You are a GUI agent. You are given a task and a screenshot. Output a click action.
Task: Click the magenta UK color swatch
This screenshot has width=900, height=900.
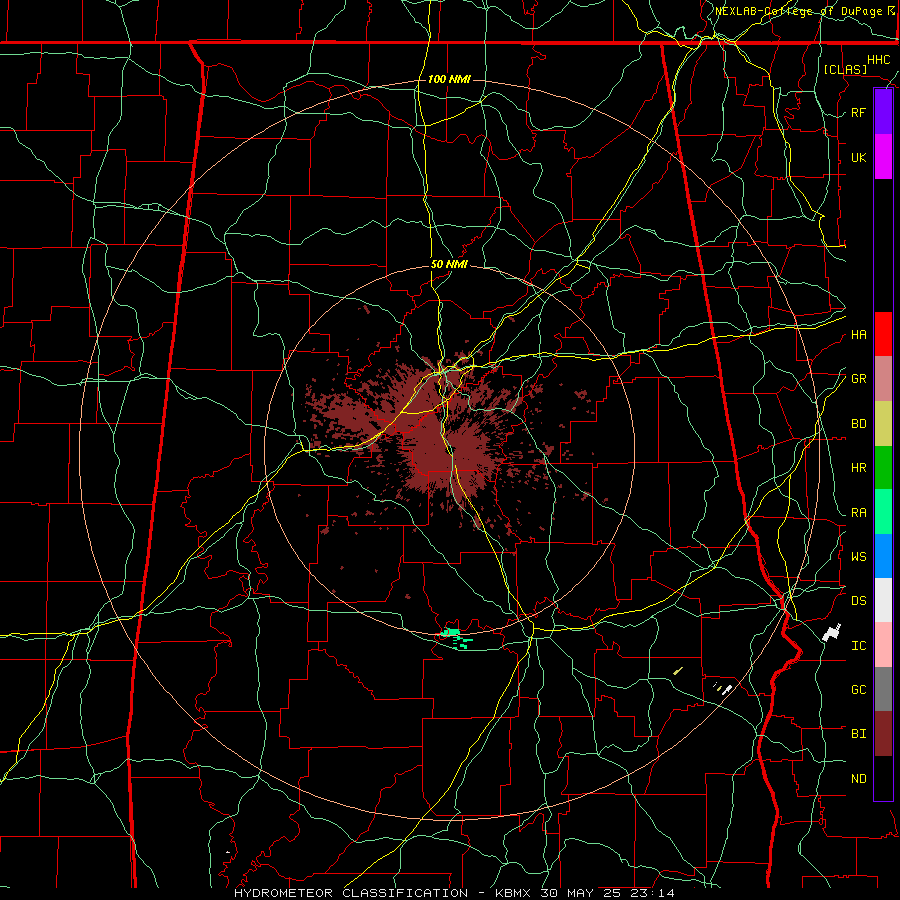883,157
